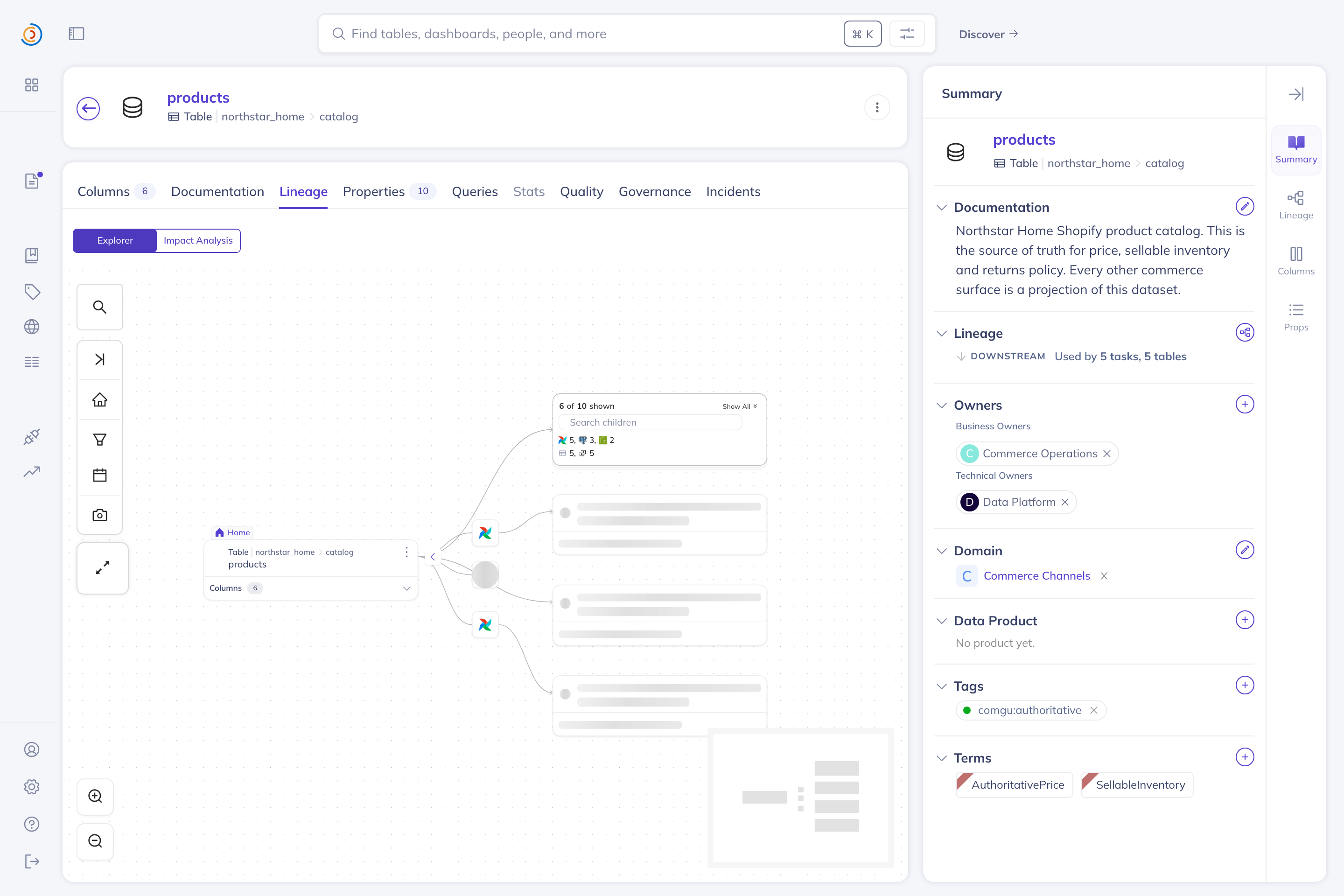Open the Governance tab
Image resolution: width=1344 pixels, height=896 pixels.
[654, 191]
